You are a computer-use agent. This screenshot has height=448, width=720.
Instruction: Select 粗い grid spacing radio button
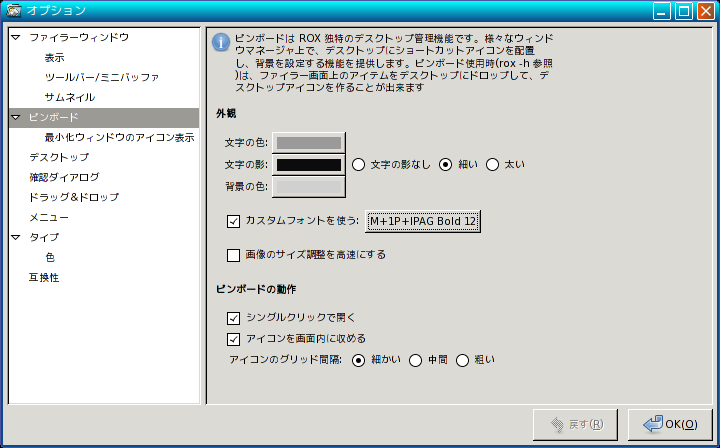(x=462, y=360)
